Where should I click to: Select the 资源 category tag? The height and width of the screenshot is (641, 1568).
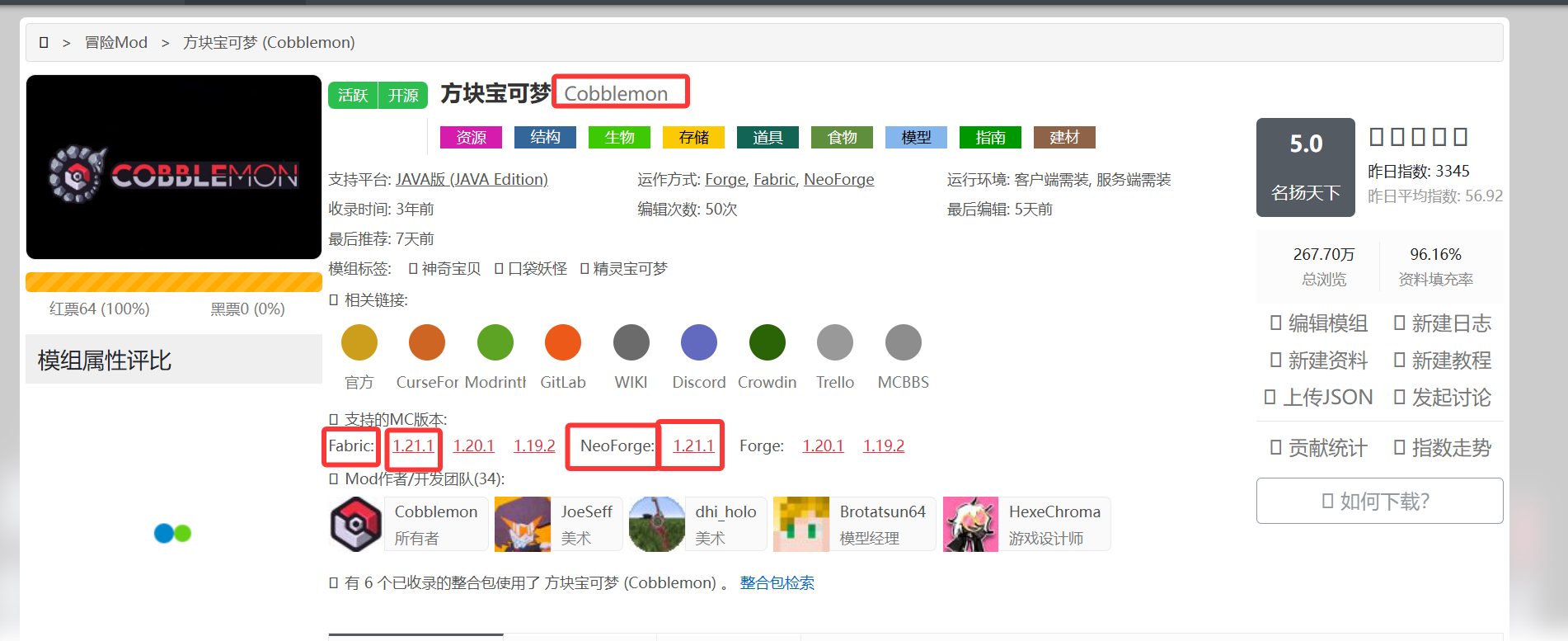coord(472,137)
